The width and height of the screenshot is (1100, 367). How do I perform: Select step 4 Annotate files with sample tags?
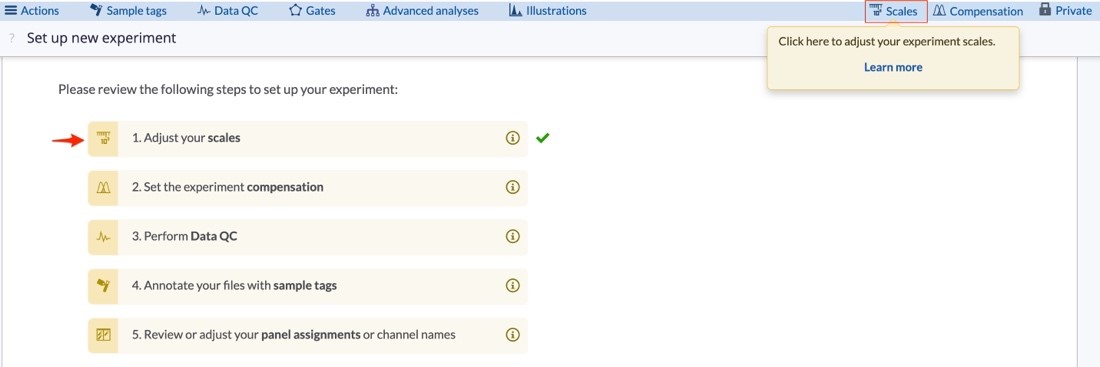pyautogui.click(x=307, y=286)
